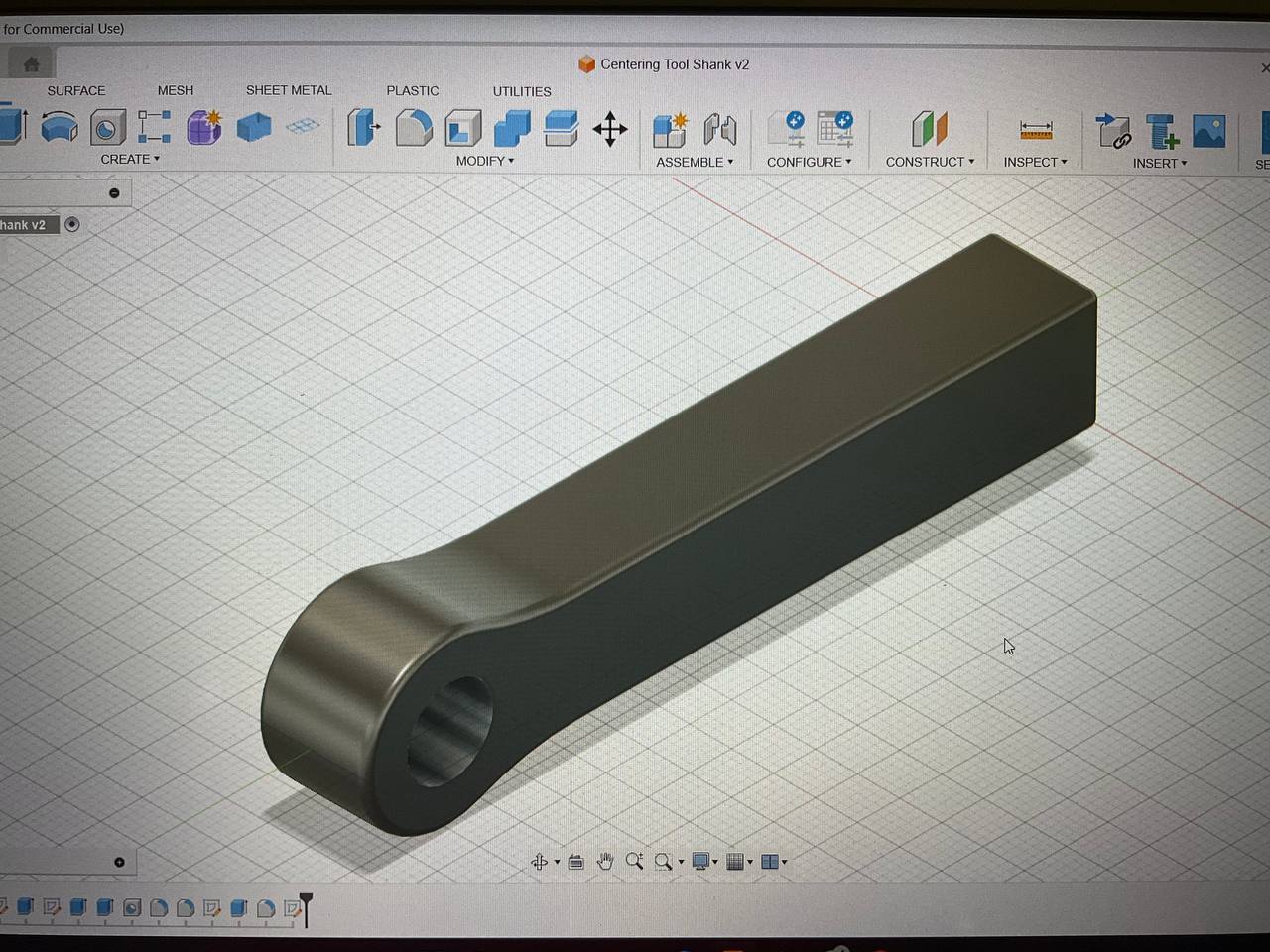
Task: Open the Display Settings monitor dropdown
Action: 704,862
